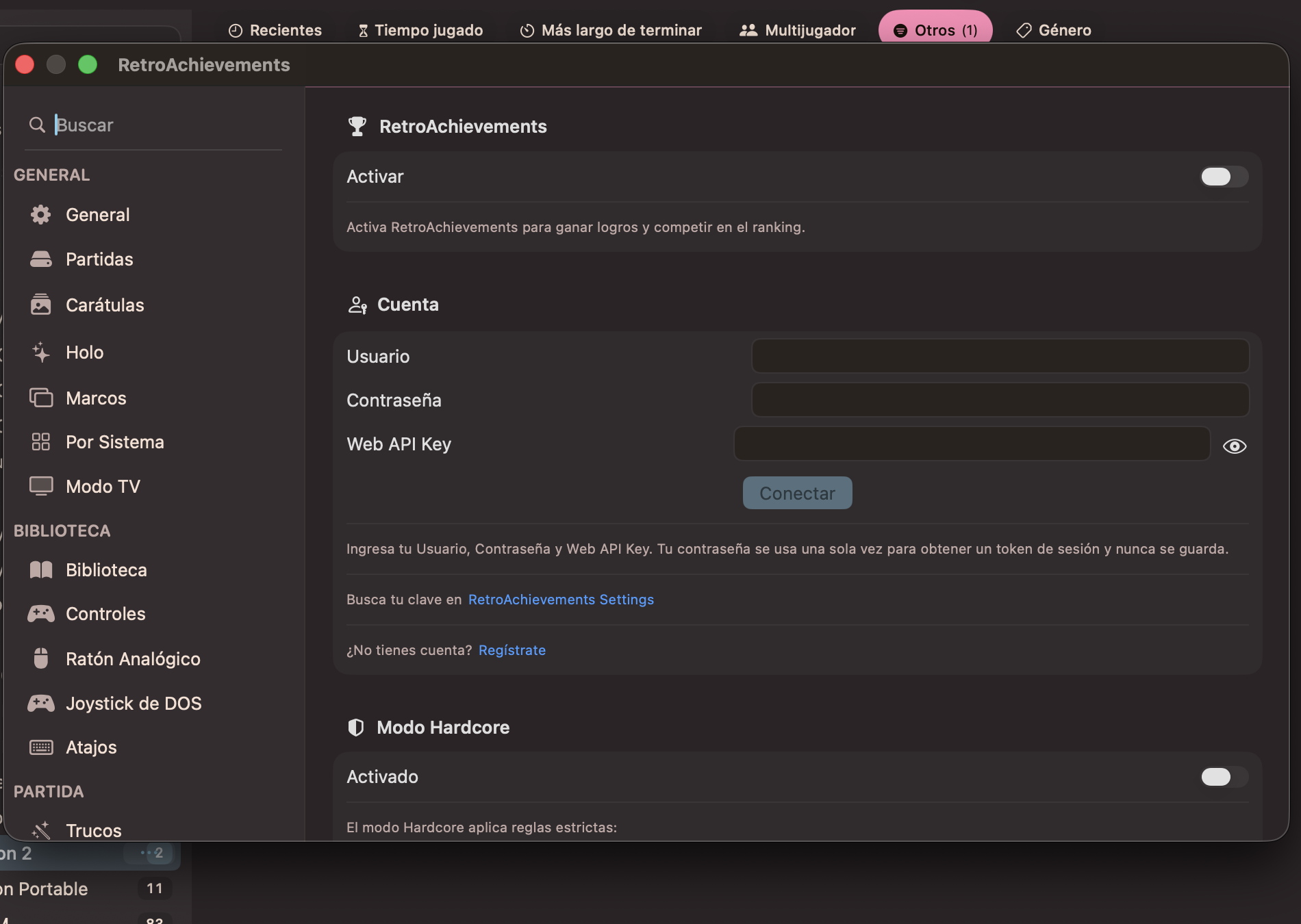The width and height of the screenshot is (1301, 924).
Task: Select the Partidas drive icon
Action: tap(41, 259)
